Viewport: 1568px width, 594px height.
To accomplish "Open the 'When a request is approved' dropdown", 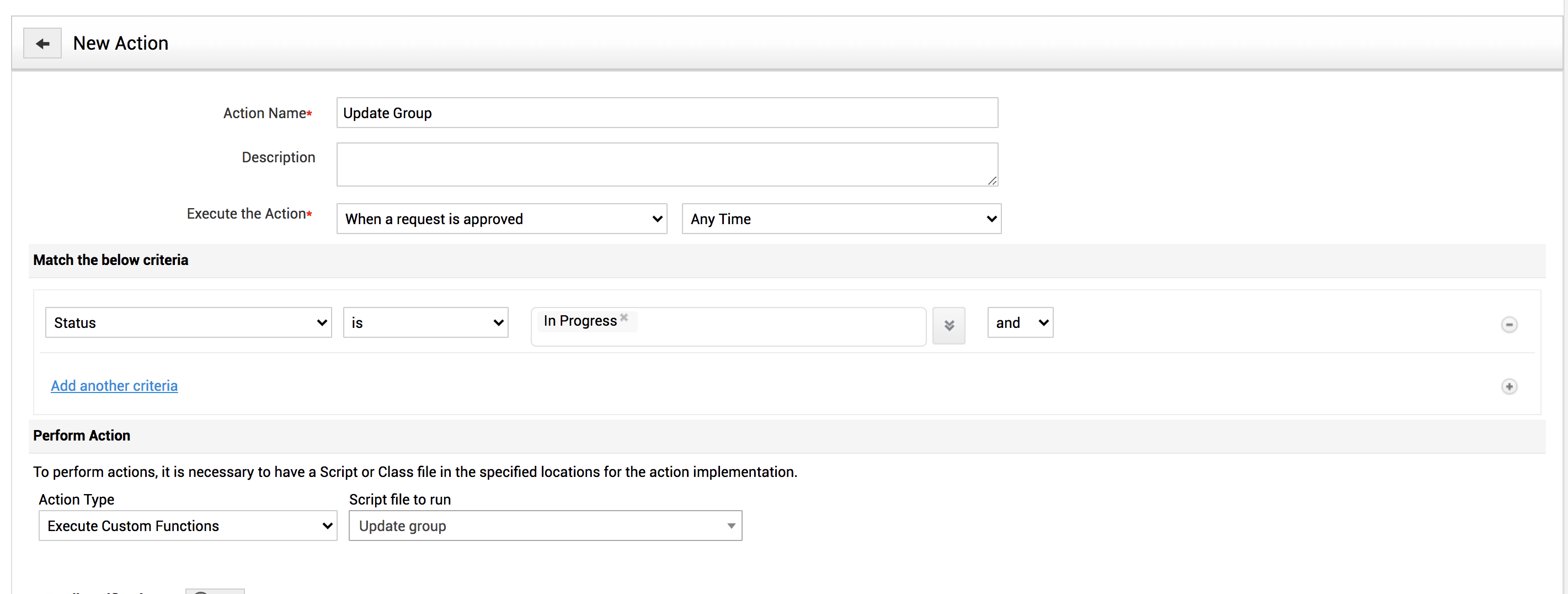I will coord(502,219).
